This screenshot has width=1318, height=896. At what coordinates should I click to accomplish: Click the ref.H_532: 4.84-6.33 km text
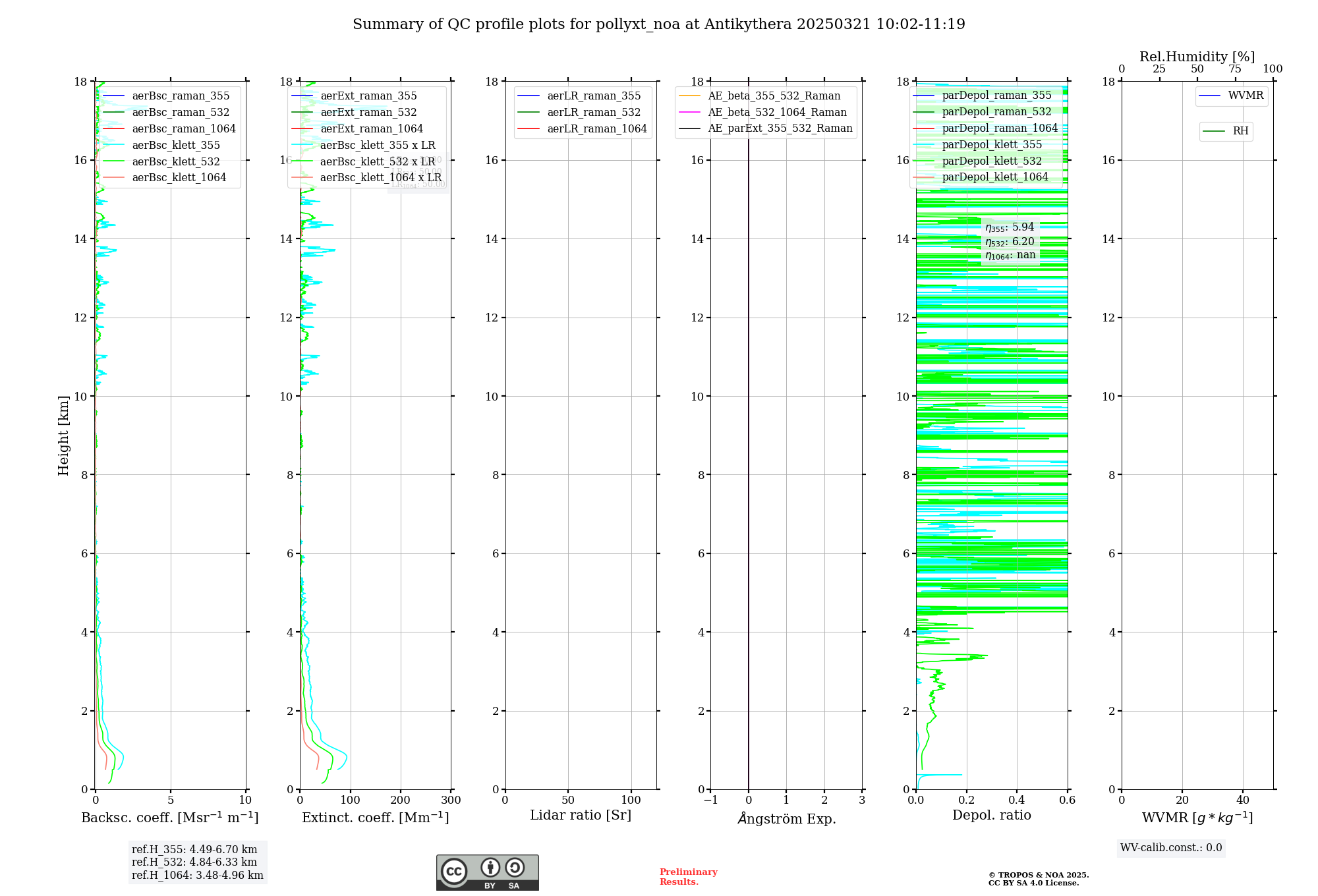(194, 862)
